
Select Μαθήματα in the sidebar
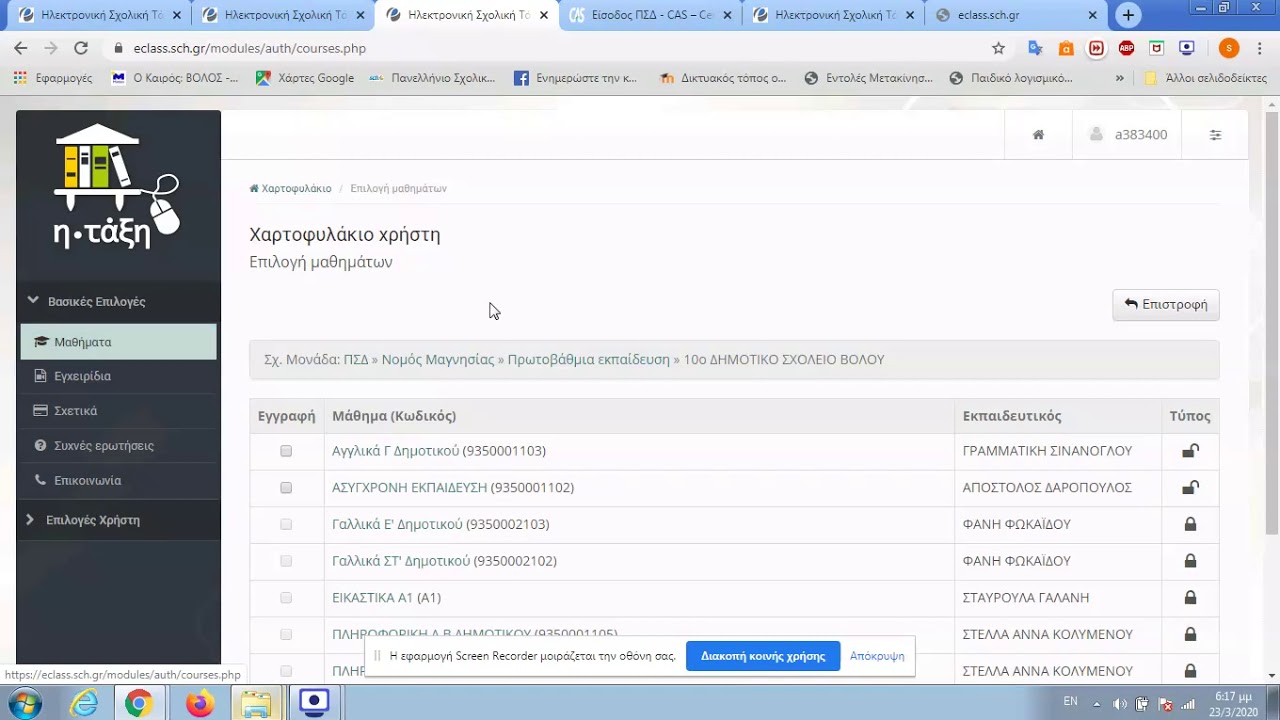coord(118,342)
